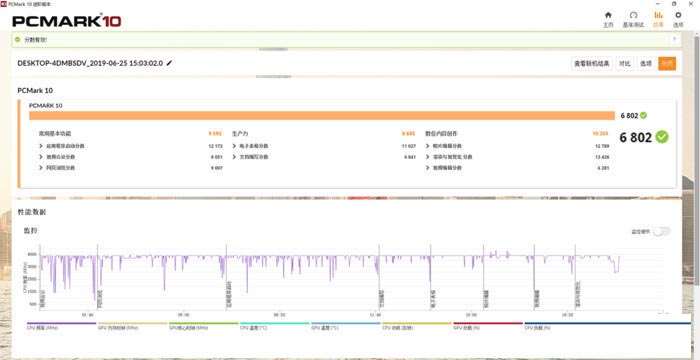Toggle the 监控细节 switch
The image size is (700, 360).
(x=662, y=231)
